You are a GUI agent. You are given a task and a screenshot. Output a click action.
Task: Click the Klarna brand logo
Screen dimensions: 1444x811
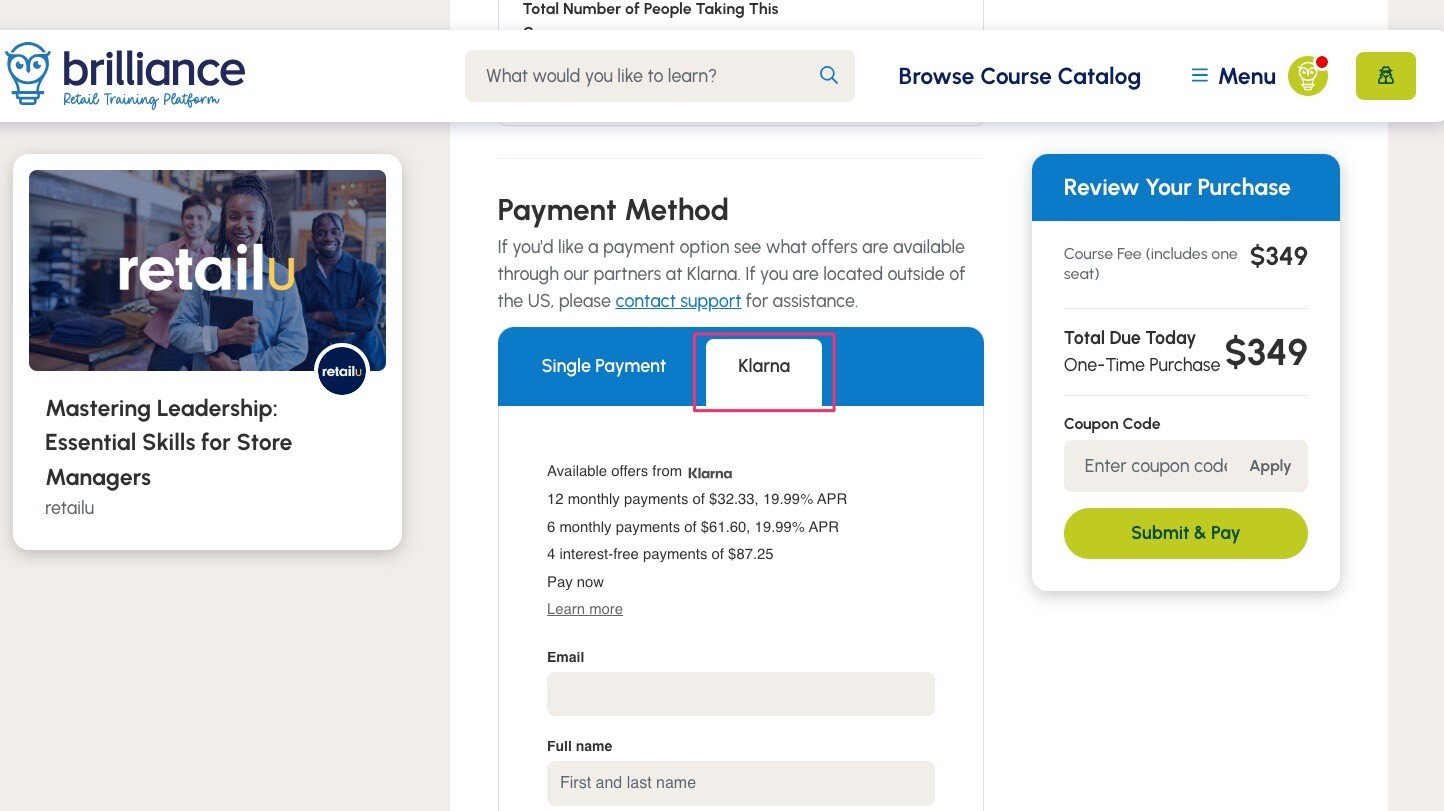(x=710, y=472)
